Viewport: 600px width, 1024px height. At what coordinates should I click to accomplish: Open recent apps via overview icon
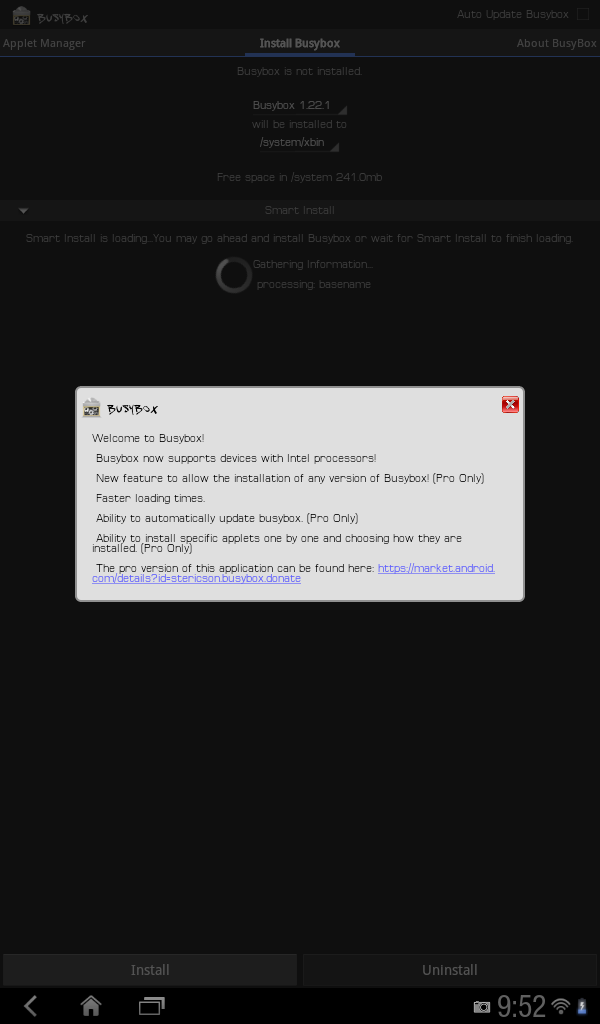coord(151,1006)
